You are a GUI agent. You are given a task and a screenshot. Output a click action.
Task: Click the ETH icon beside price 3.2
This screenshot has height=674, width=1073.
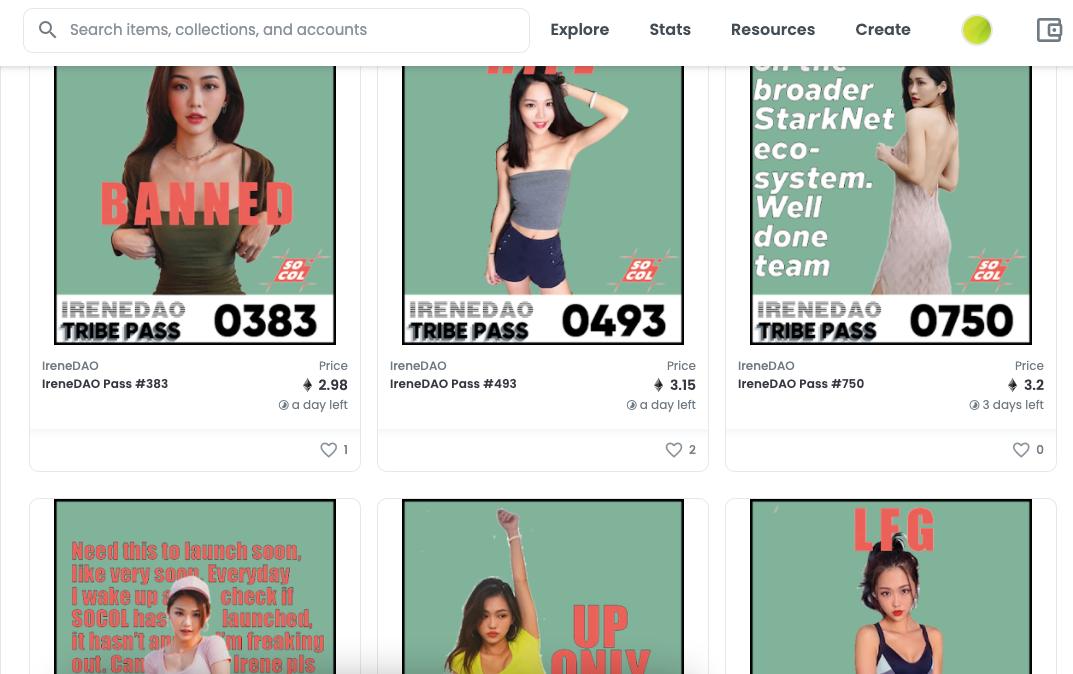click(x=1012, y=385)
